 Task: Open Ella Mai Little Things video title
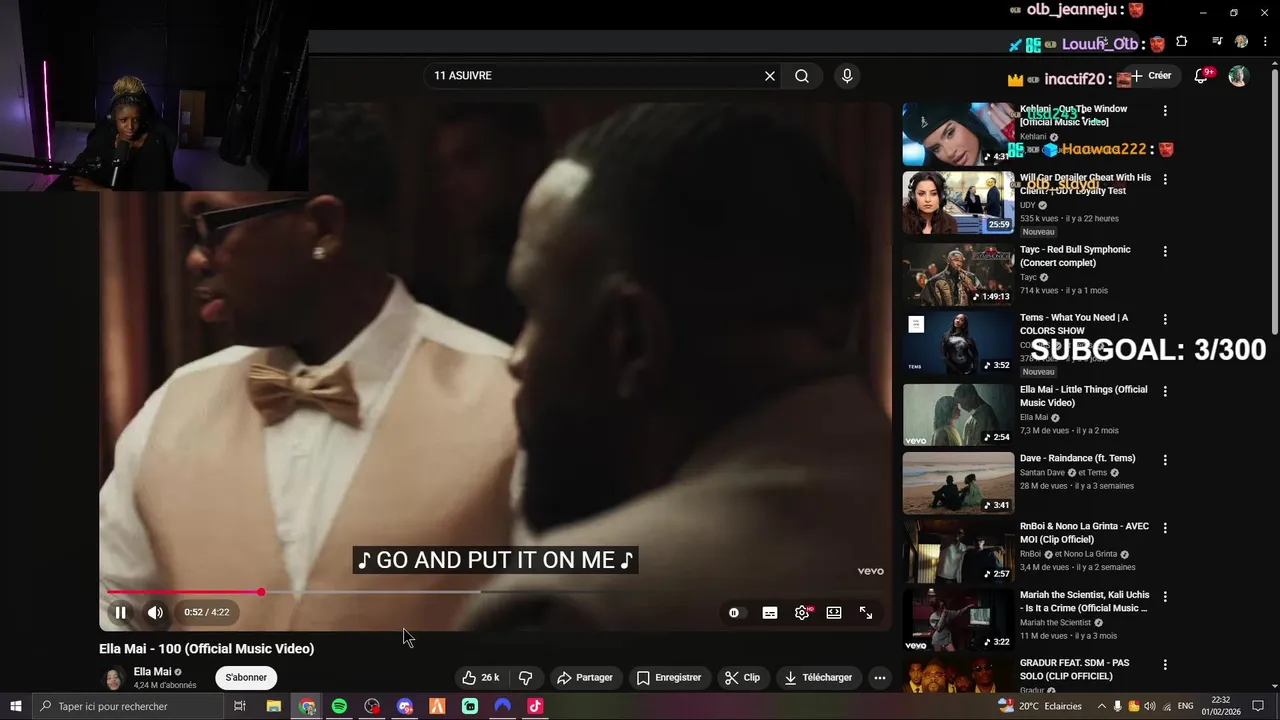click(1084, 396)
